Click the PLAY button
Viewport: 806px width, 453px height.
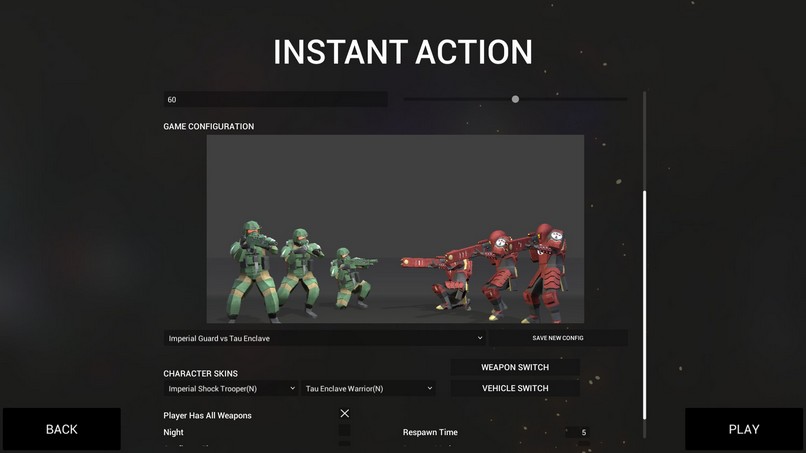pyautogui.click(x=744, y=429)
